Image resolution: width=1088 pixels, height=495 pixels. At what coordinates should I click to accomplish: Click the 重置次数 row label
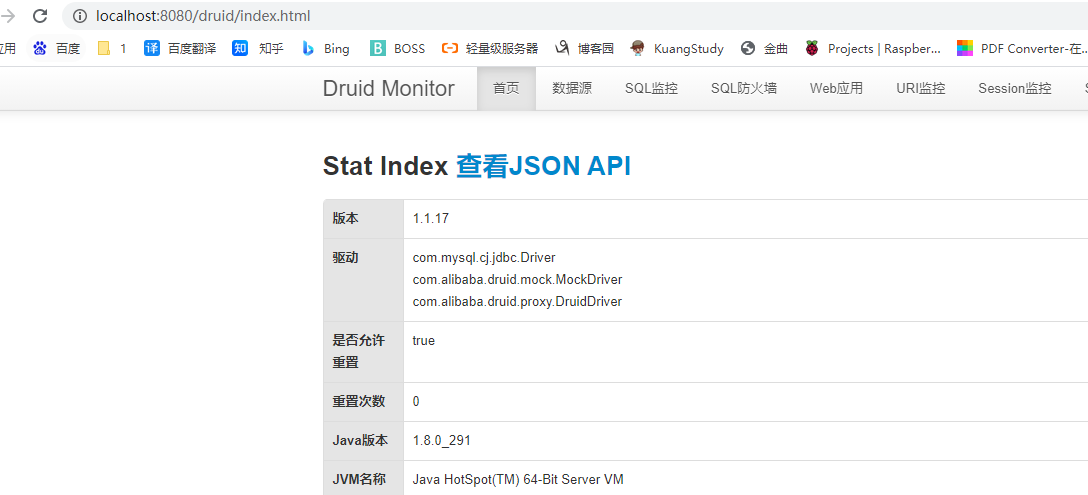(359, 402)
